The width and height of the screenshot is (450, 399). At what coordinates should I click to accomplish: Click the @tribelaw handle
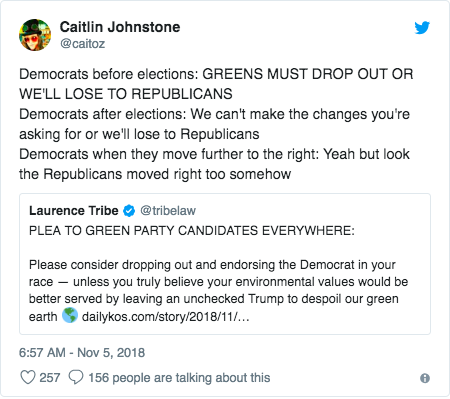tap(168, 211)
